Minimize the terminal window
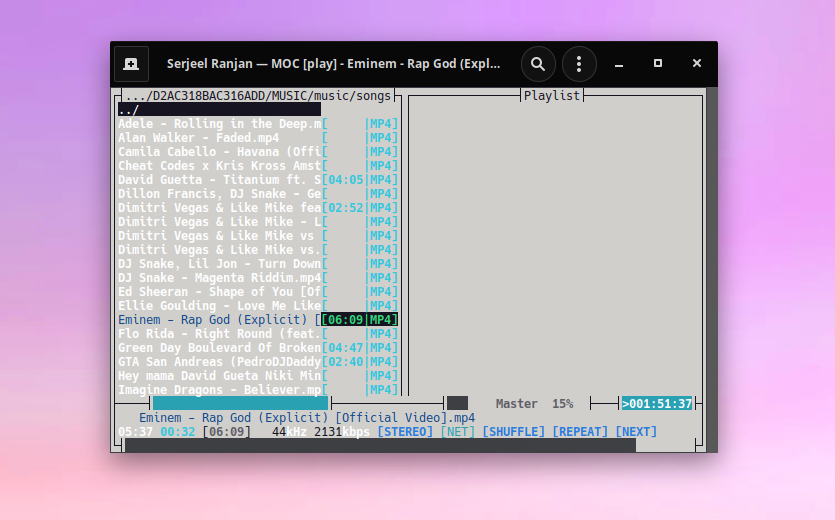This screenshot has height=520, width=835. 619,64
